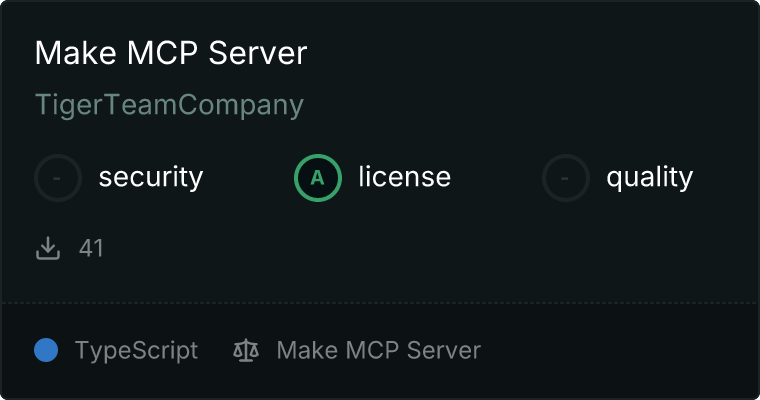Select the security label text

pyautogui.click(x=150, y=178)
